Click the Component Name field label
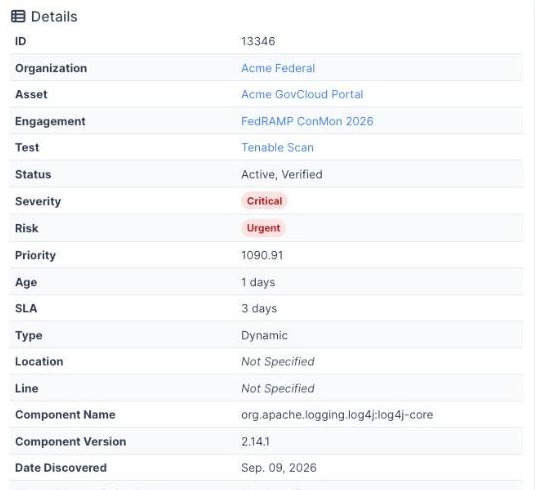 click(x=65, y=415)
